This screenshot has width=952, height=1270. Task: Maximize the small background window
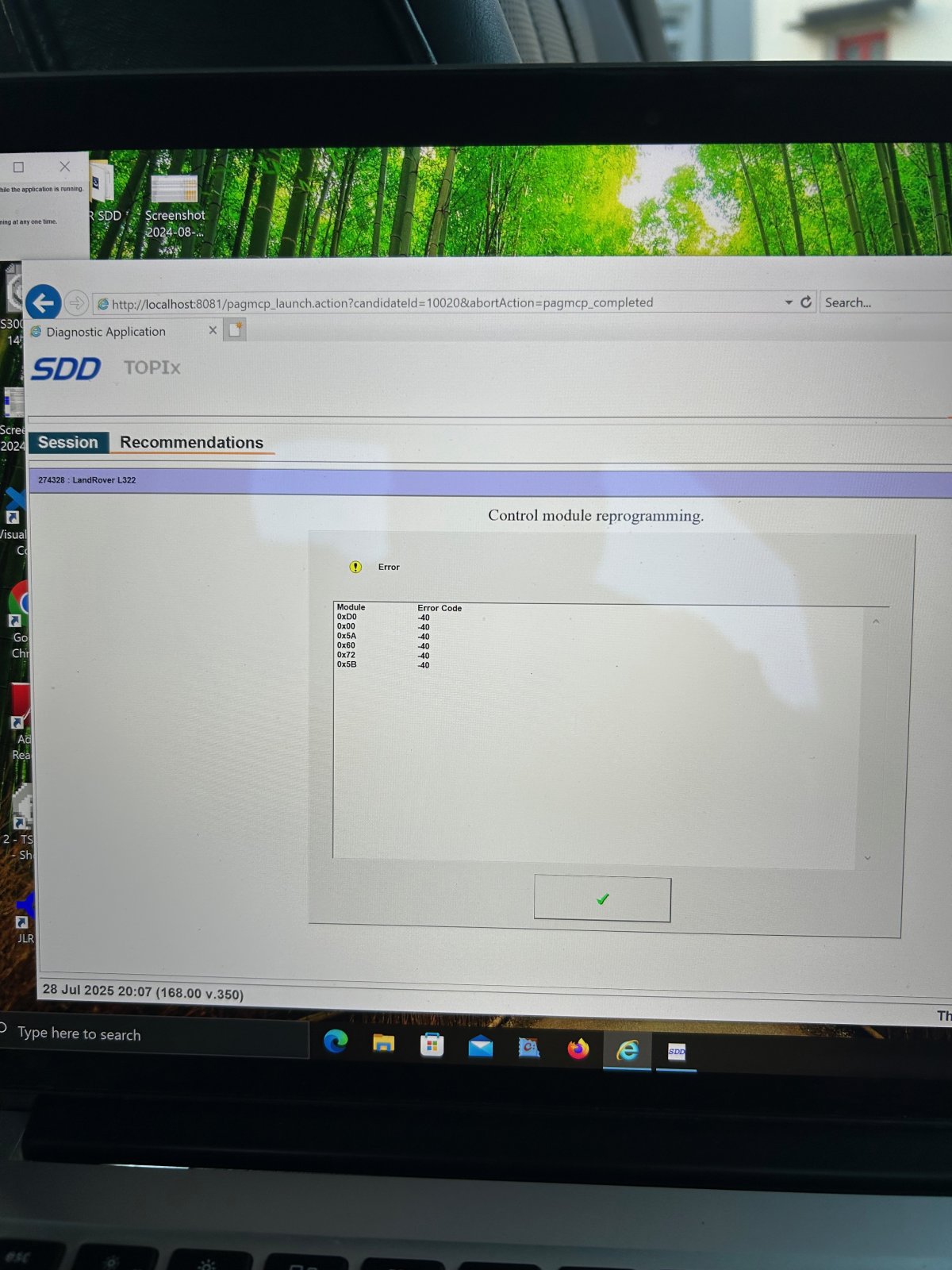18,167
